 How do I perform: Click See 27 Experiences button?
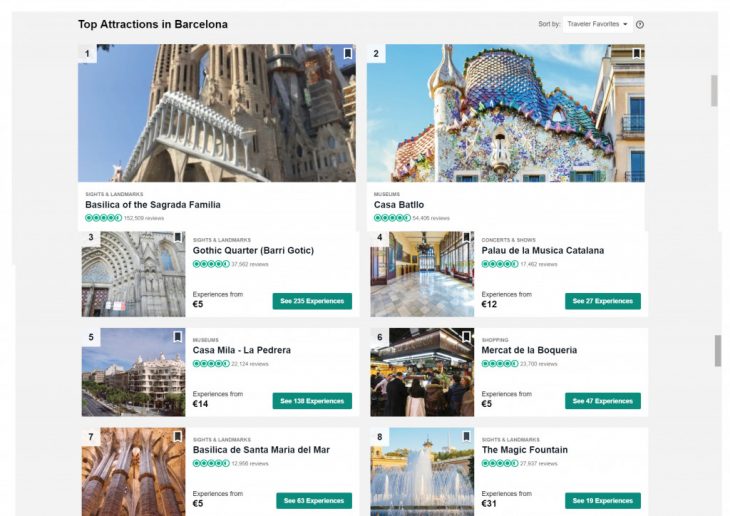click(602, 301)
